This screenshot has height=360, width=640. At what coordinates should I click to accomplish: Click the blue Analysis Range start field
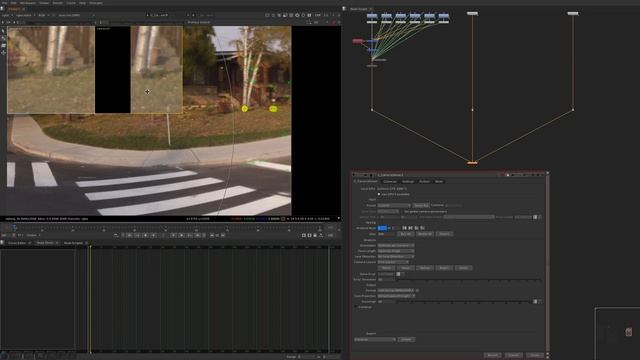pyautogui.click(x=382, y=228)
